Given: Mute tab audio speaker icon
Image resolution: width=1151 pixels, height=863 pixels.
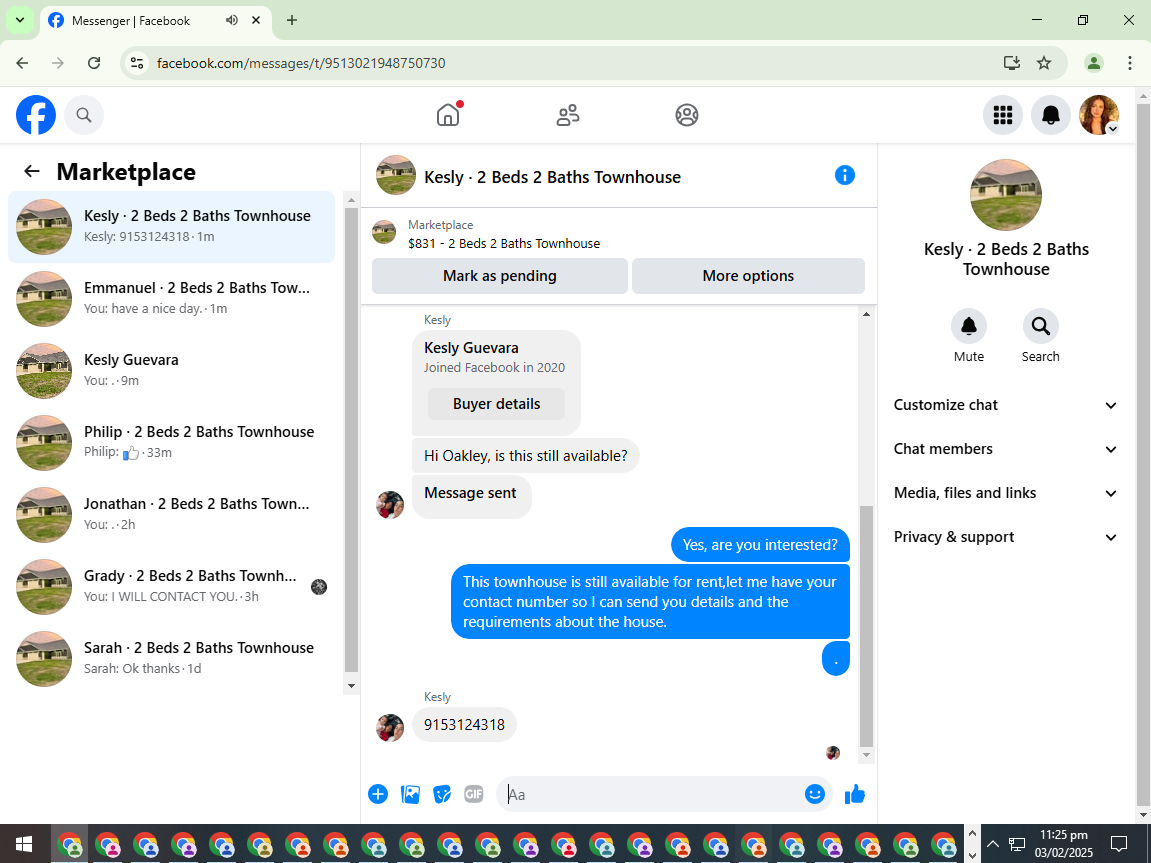Looking at the screenshot, I should 232,21.
